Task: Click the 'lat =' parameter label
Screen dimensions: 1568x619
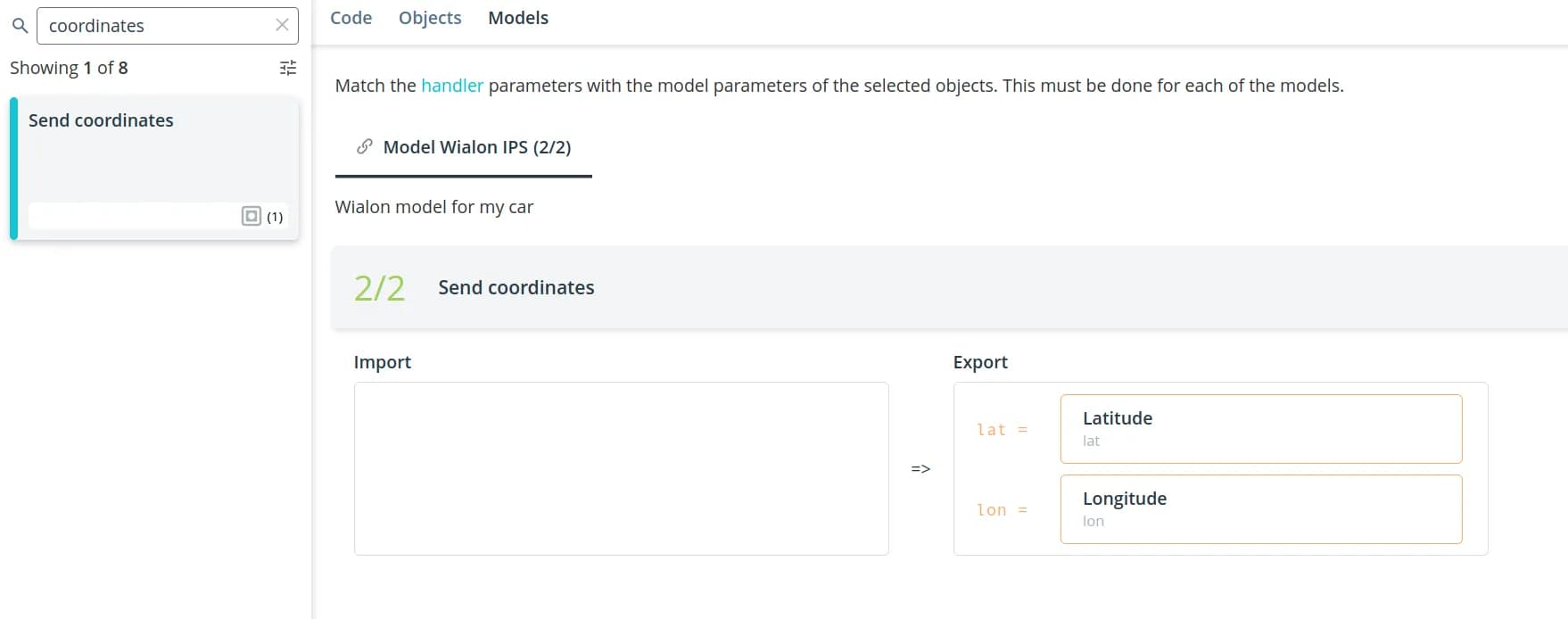Action: point(1002,430)
